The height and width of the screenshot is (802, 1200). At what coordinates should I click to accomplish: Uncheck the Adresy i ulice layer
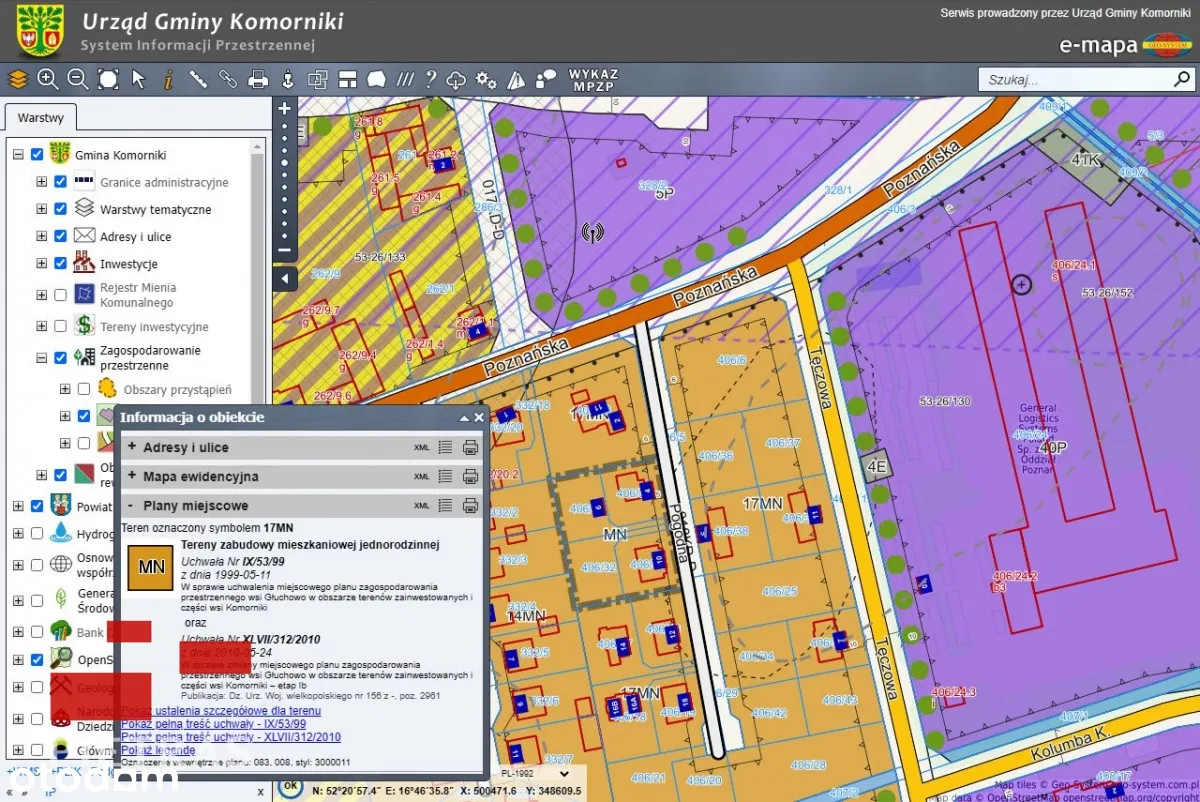tap(60, 236)
